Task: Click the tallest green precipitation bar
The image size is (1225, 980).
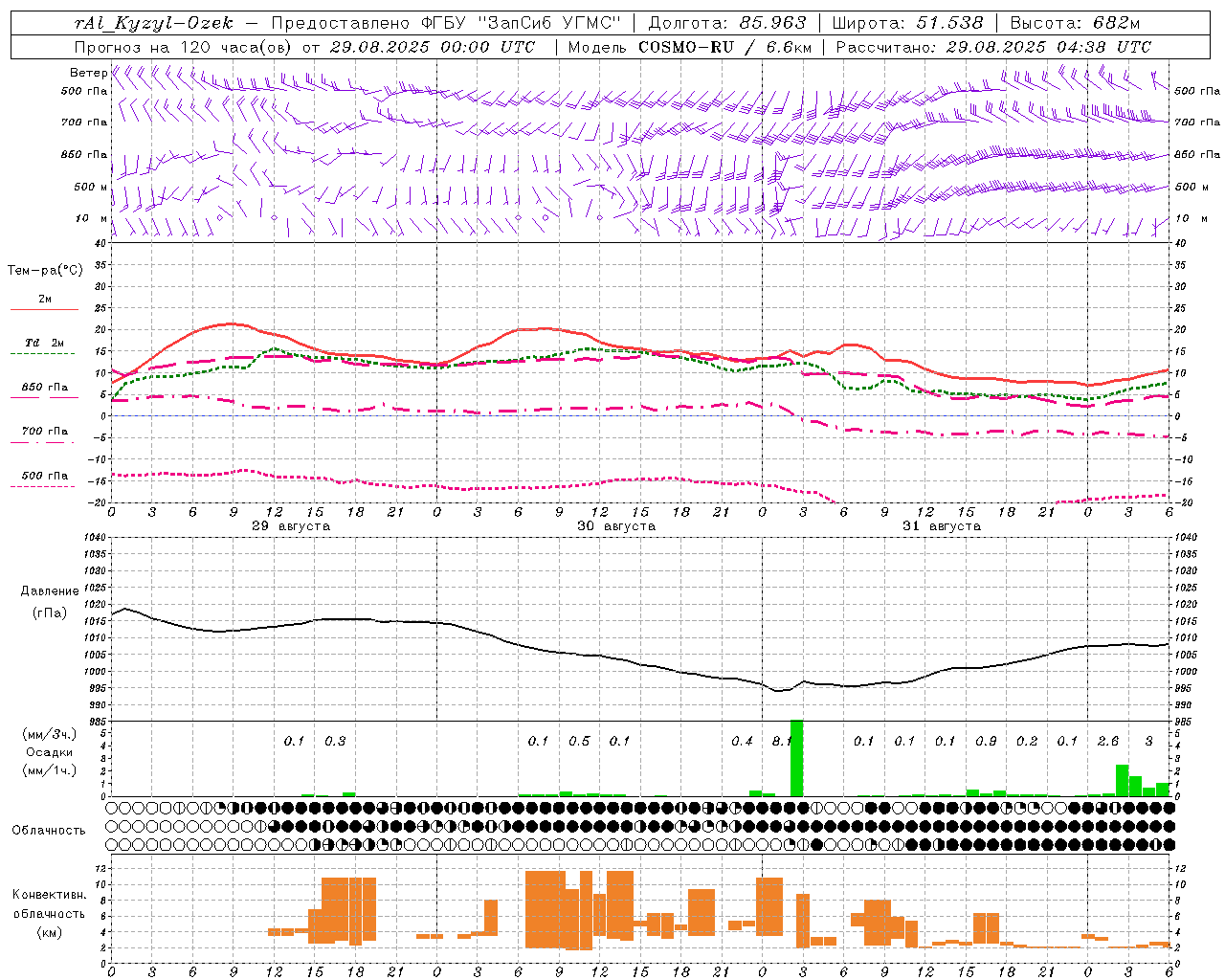Action: tap(796, 758)
